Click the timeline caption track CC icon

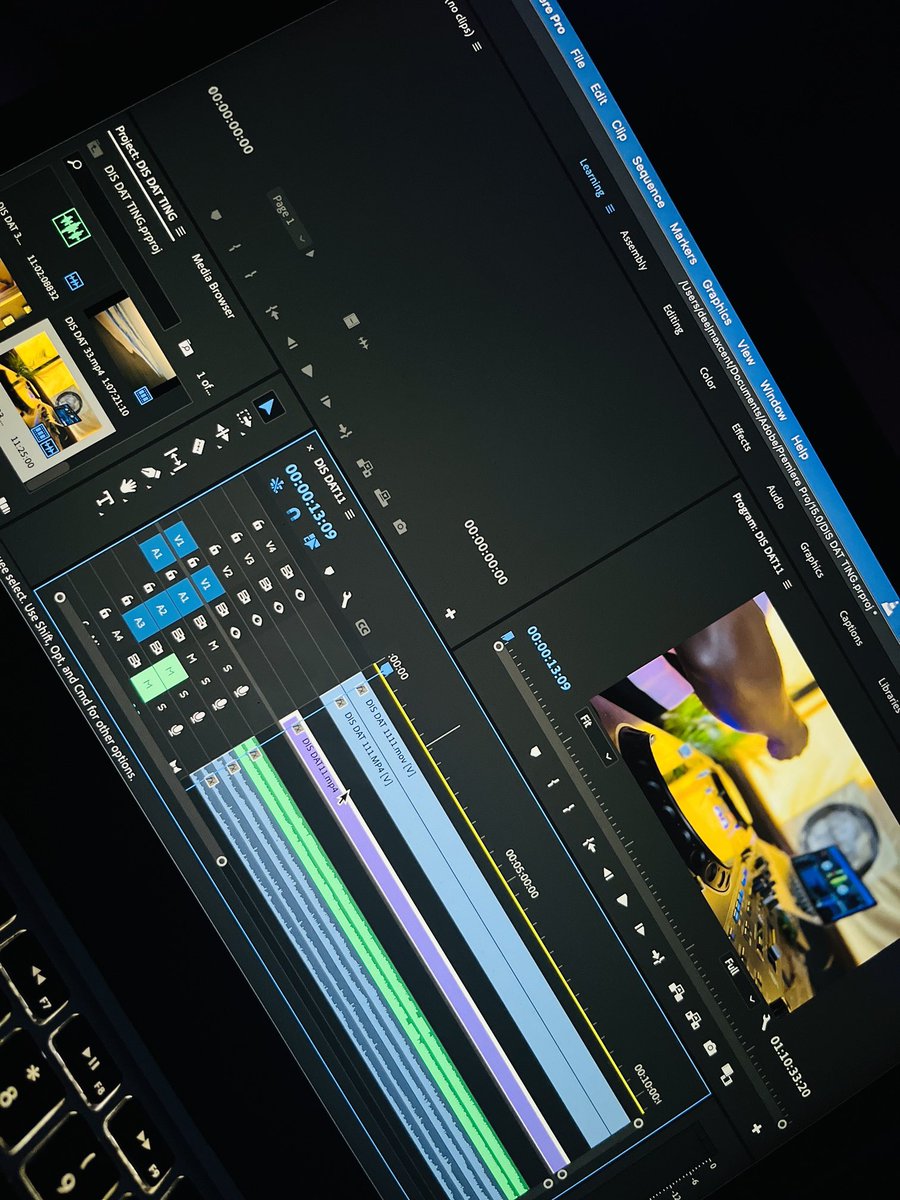(362, 629)
